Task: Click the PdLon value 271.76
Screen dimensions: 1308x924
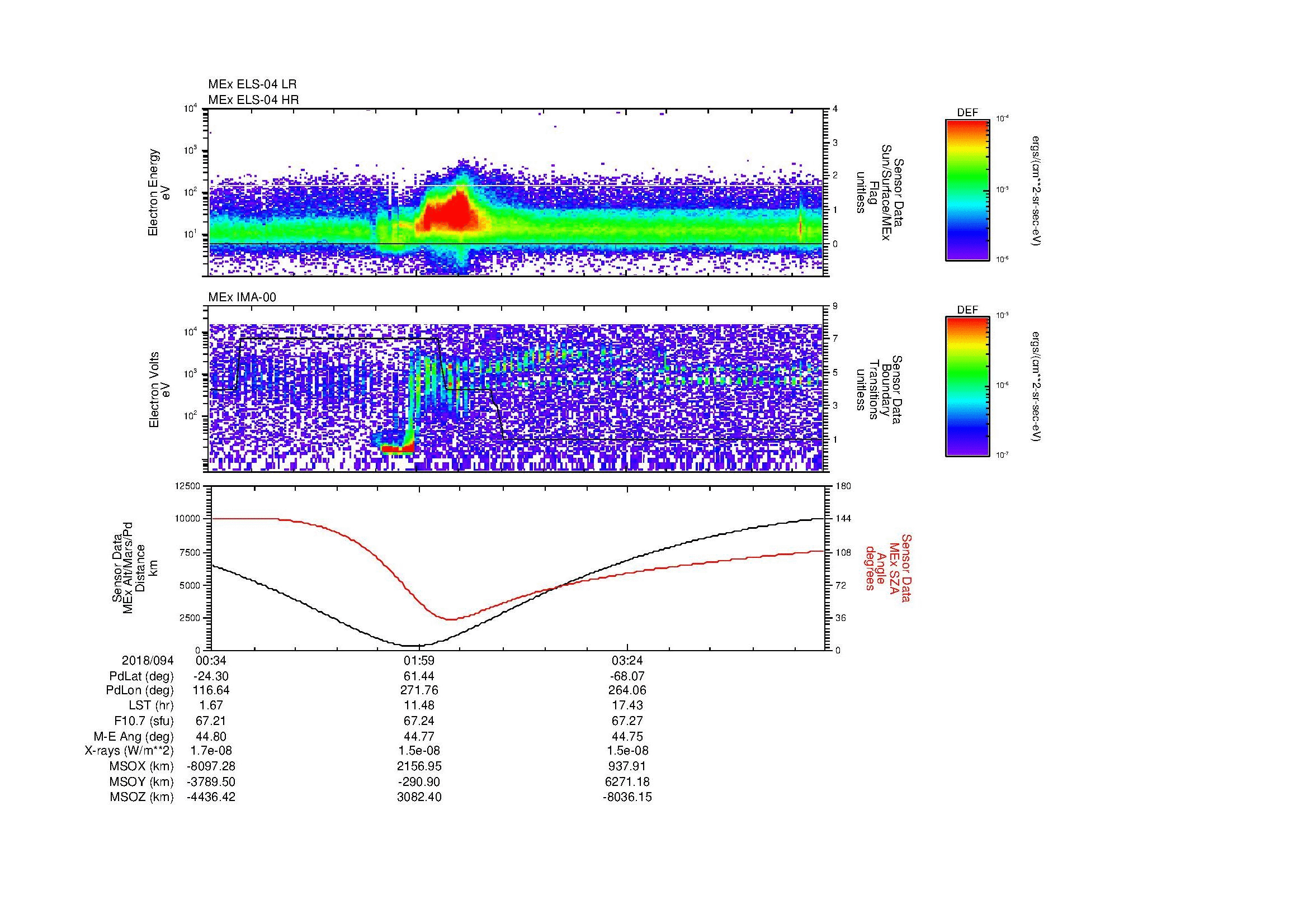Action: coord(419,690)
